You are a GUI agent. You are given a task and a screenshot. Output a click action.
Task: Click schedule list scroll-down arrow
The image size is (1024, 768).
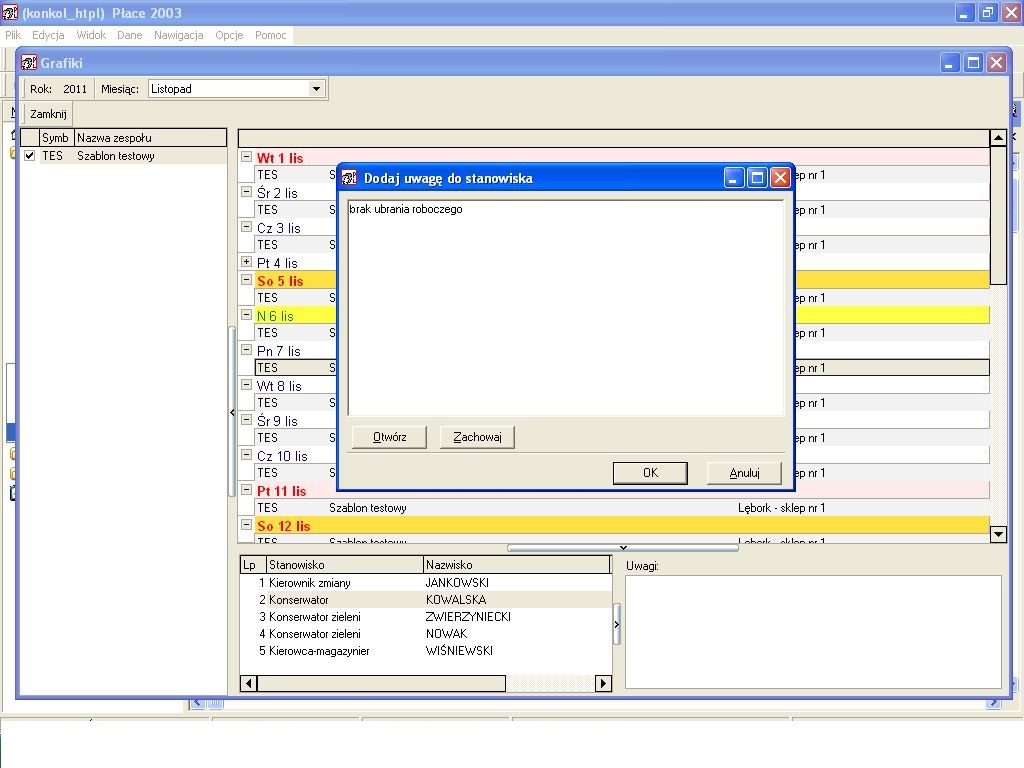click(998, 534)
